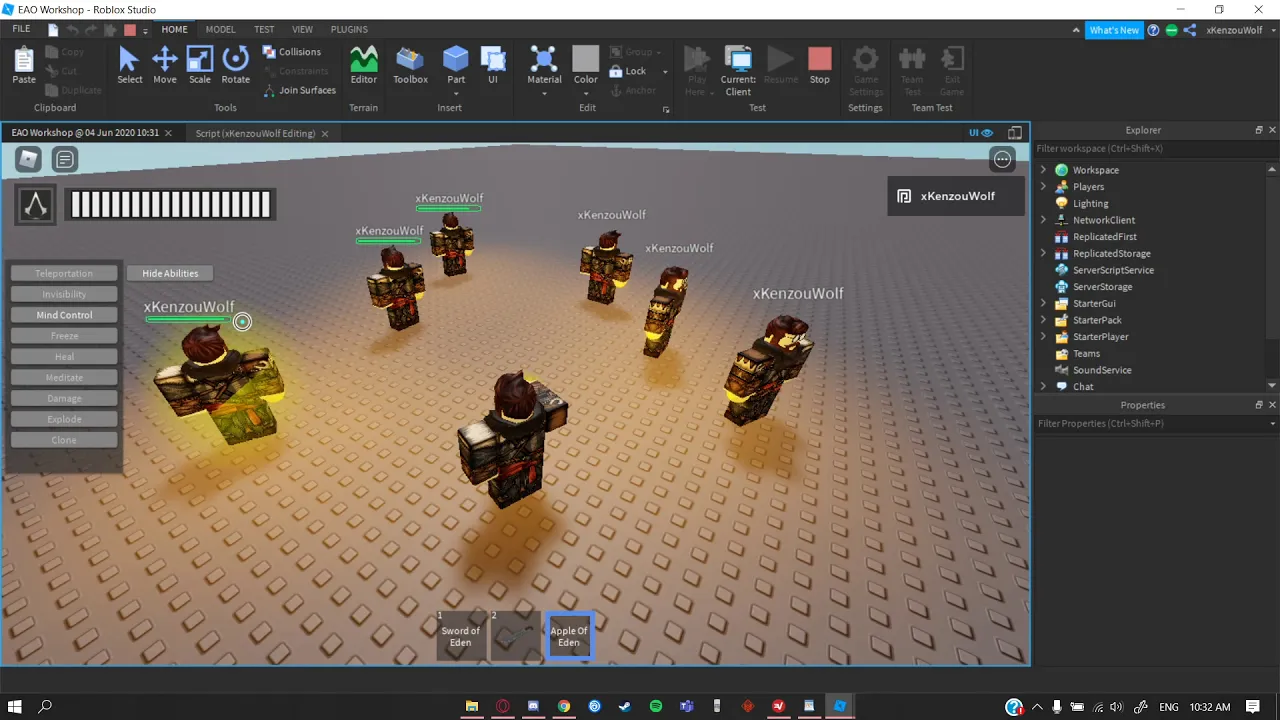Viewport: 1280px width, 720px height.
Task: Click the Assassin emblem icon in game
Action: pyautogui.click(x=36, y=204)
